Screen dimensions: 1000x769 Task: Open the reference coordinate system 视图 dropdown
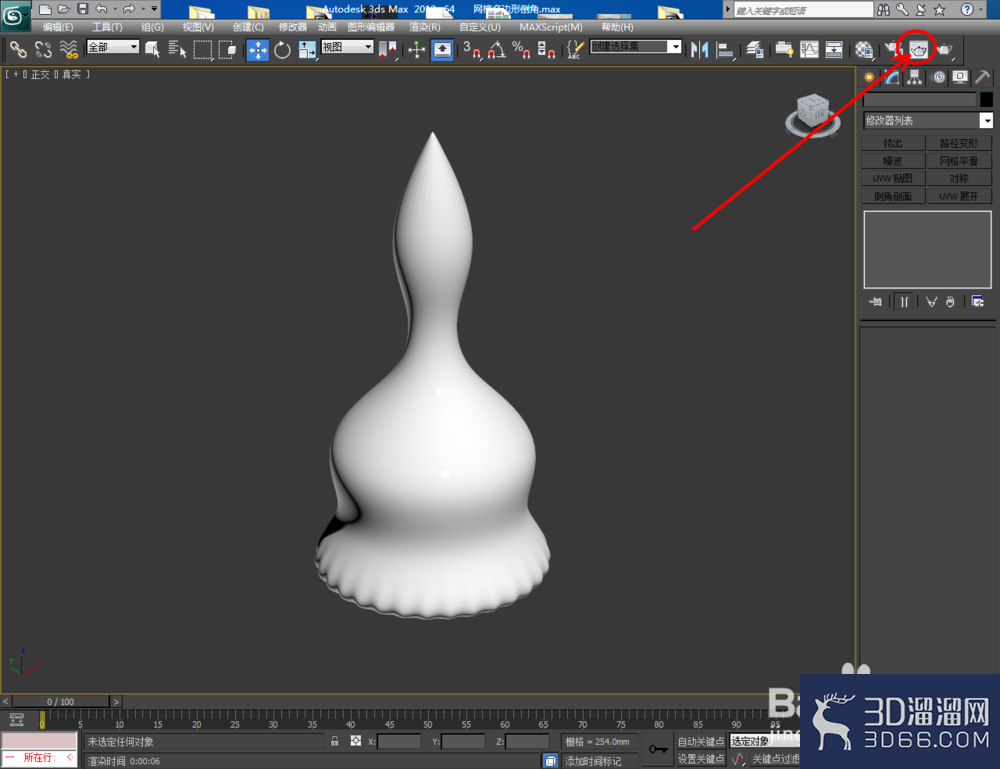pyautogui.click(x=347, y=47)
